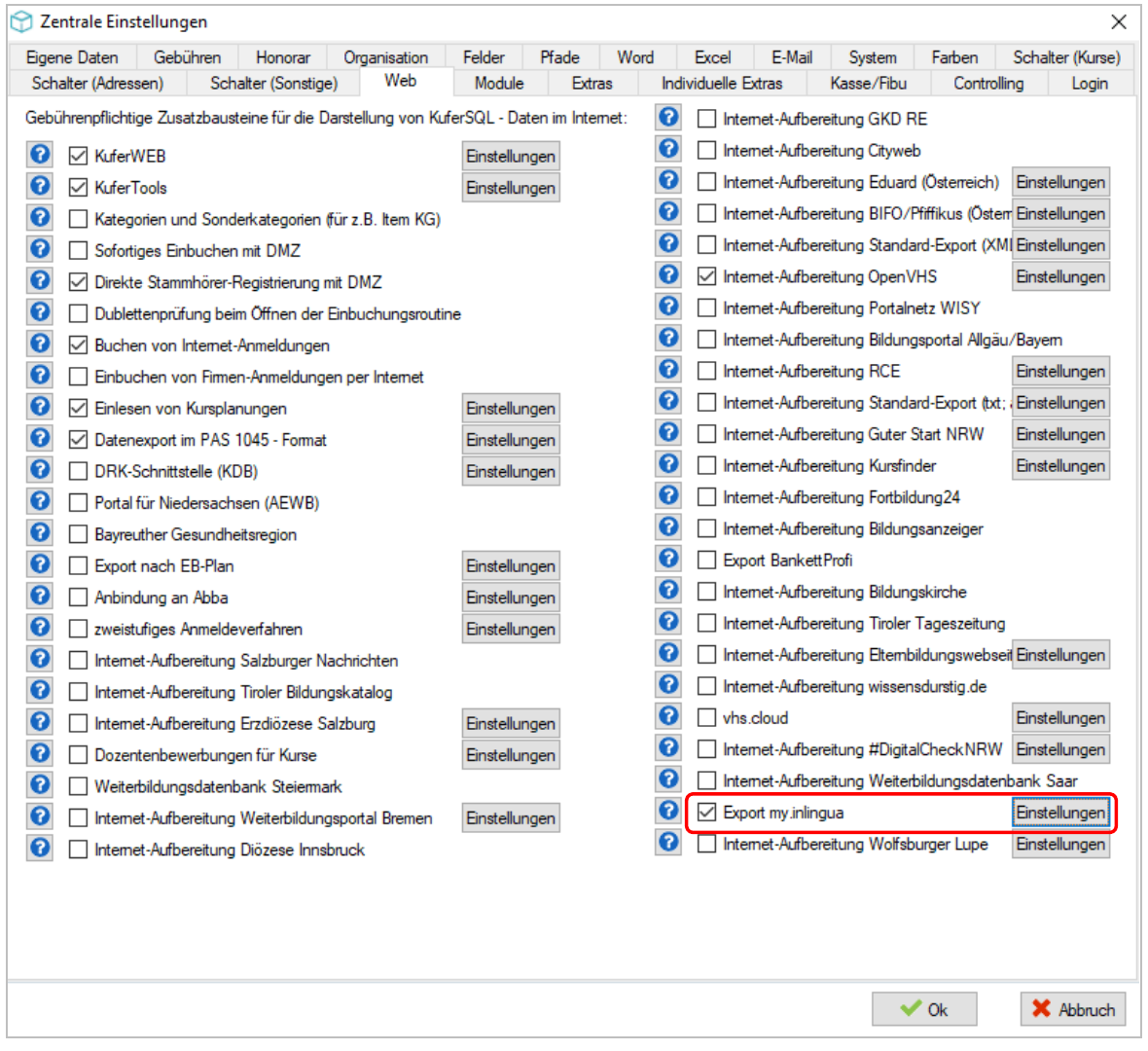1148x1051 pixels.
Task: Open help icon for Anbindung an Abba
Action: click(x=40, y=596)
